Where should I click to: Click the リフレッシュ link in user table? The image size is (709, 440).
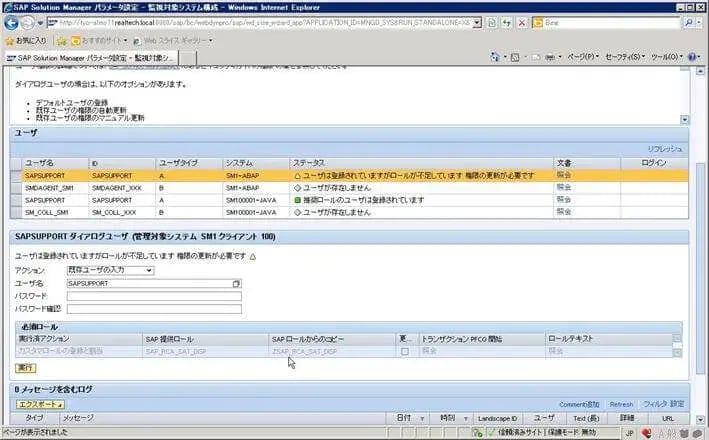coord(665,149)
